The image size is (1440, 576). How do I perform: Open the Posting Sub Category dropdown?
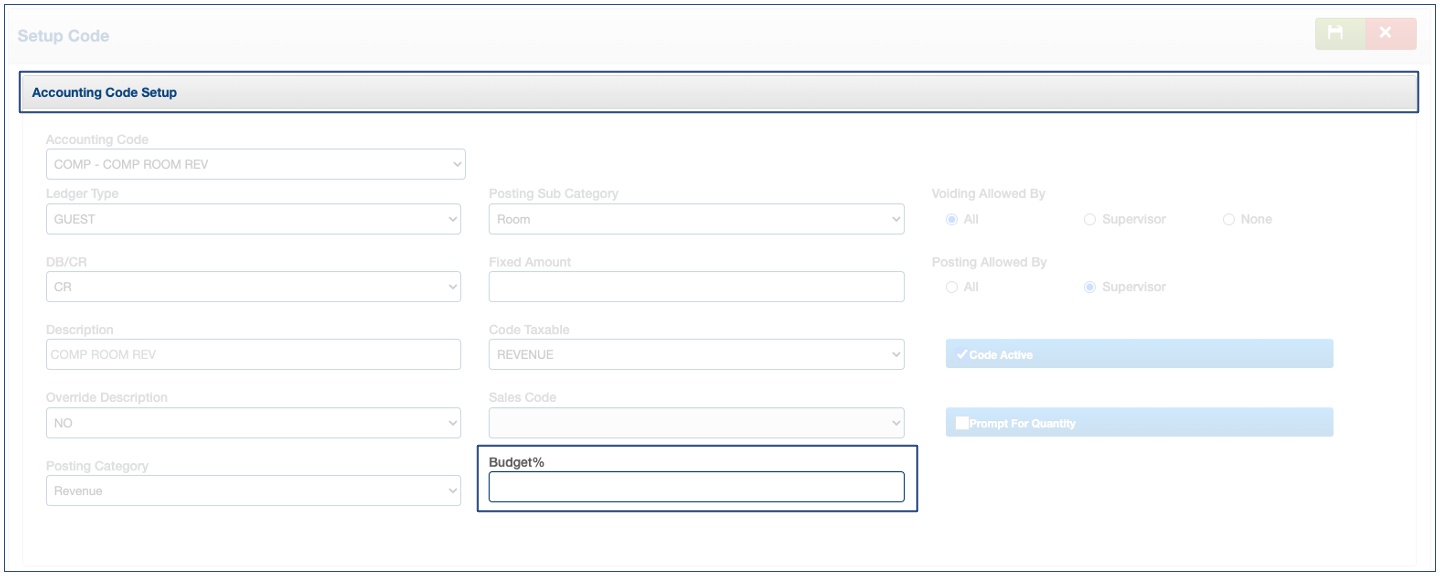(696, 219)
